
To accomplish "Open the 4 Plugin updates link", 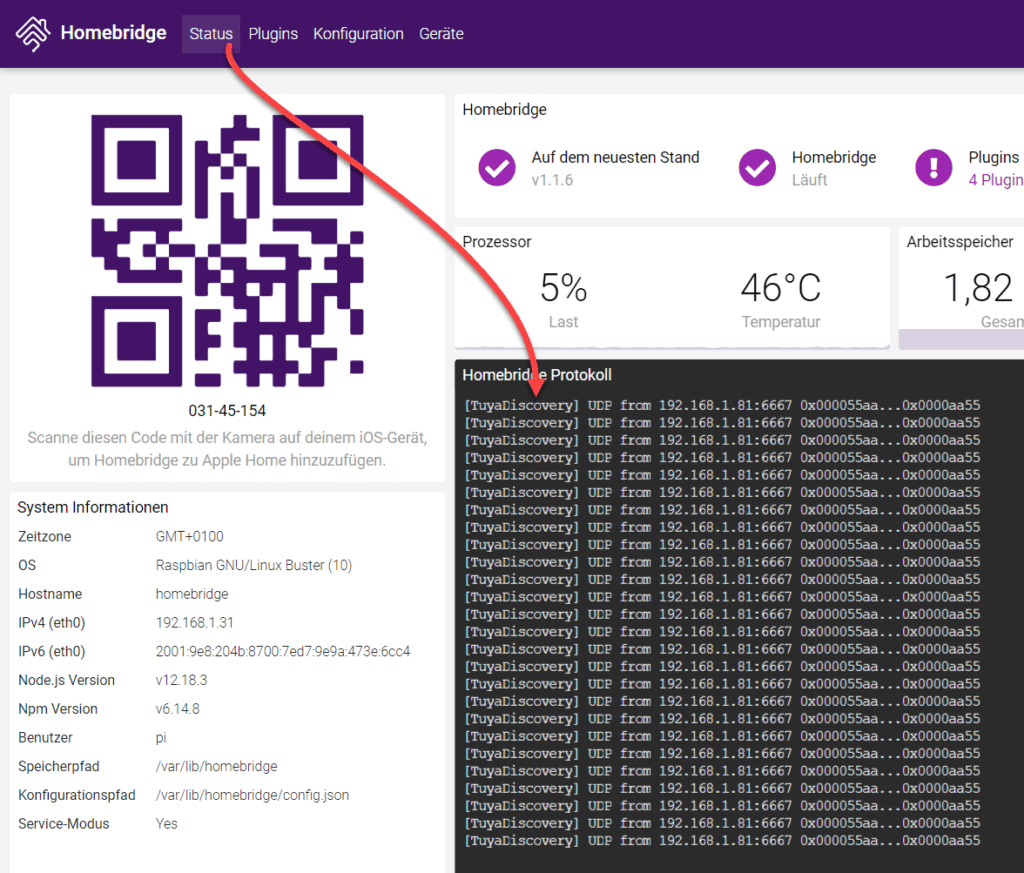I will point(996,180).
